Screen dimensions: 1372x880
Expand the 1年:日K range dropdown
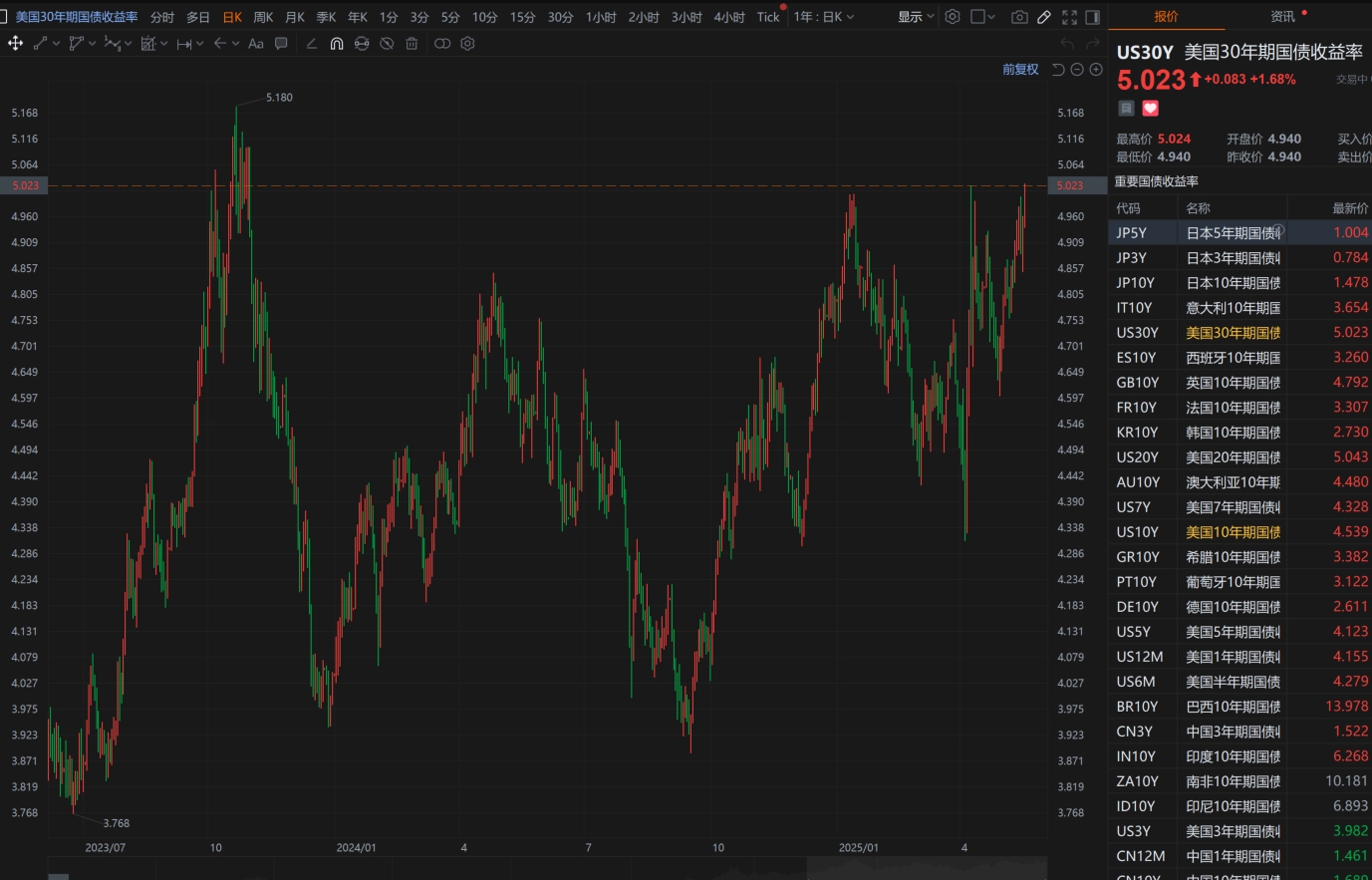tap(824, 17)
